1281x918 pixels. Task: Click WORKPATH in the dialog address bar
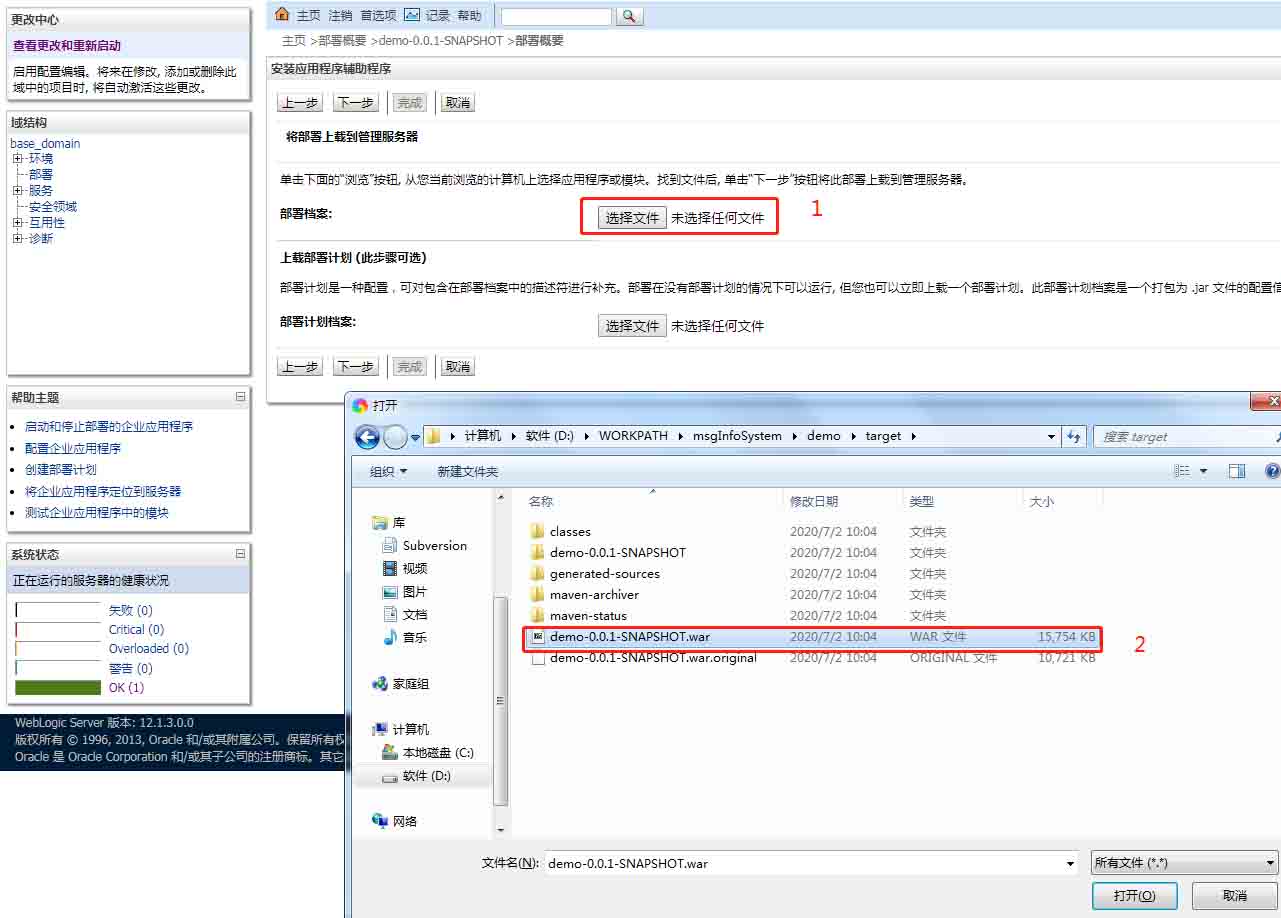[x=633, y=436]
